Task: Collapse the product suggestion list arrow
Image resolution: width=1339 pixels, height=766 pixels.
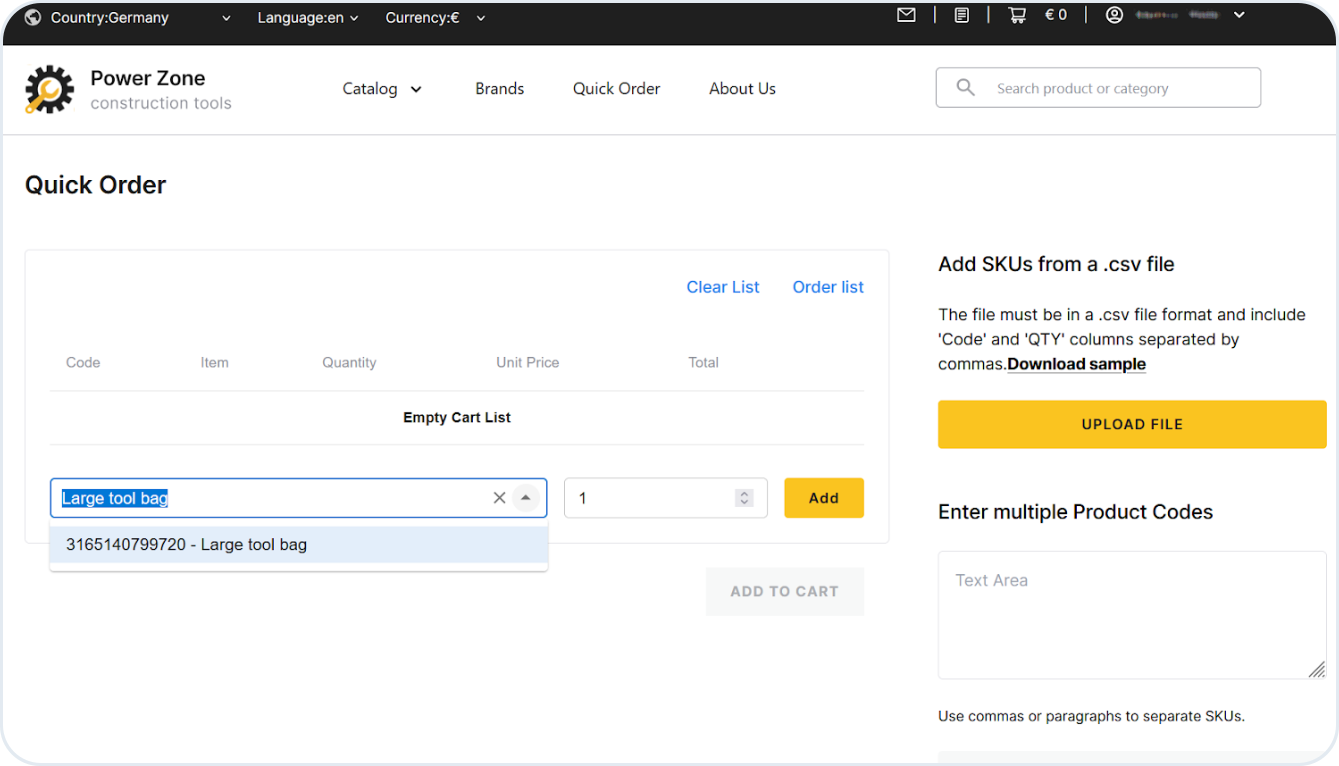Action: coord(526,498)
